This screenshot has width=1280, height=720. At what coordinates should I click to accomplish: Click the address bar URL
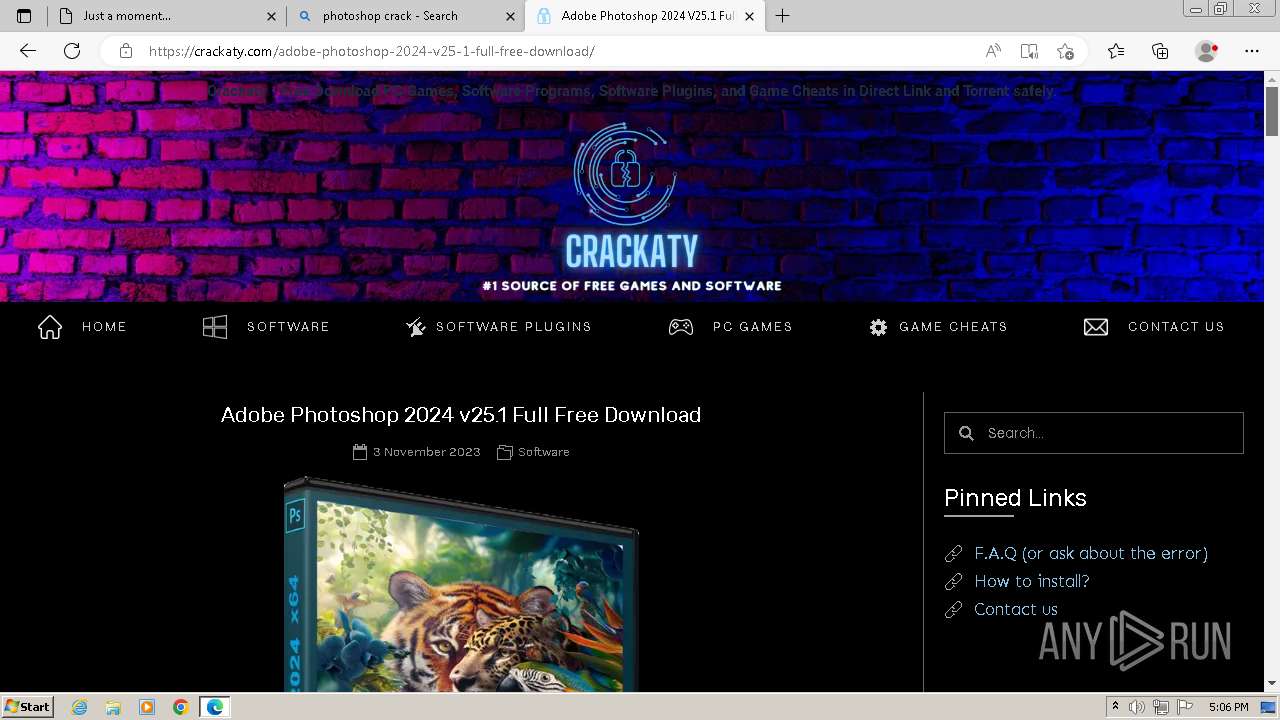pos(372,51)
